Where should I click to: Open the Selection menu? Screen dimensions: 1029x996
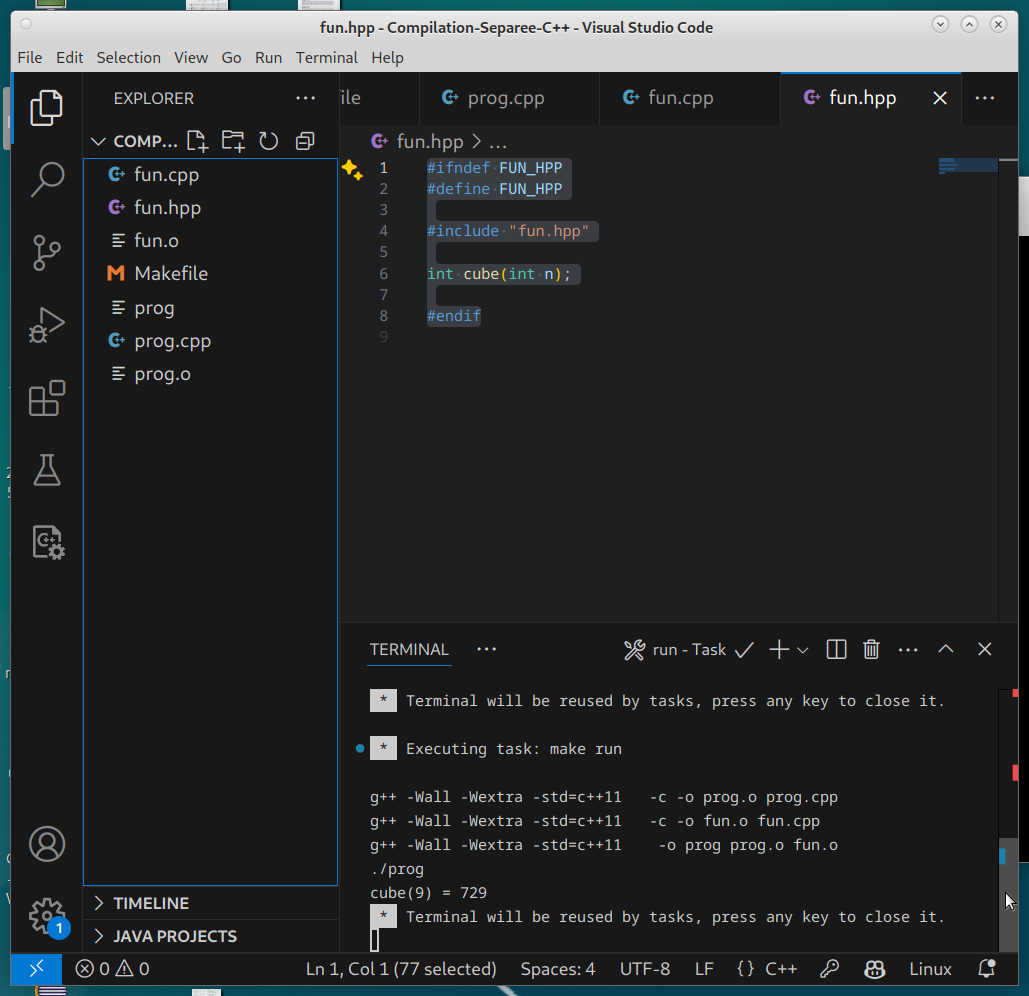[129, 58]
